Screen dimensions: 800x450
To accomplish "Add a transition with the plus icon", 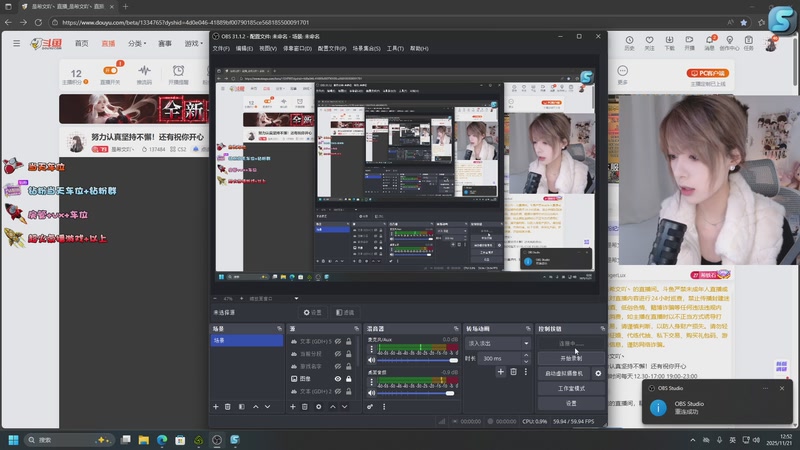I will [x=501, y=372].
